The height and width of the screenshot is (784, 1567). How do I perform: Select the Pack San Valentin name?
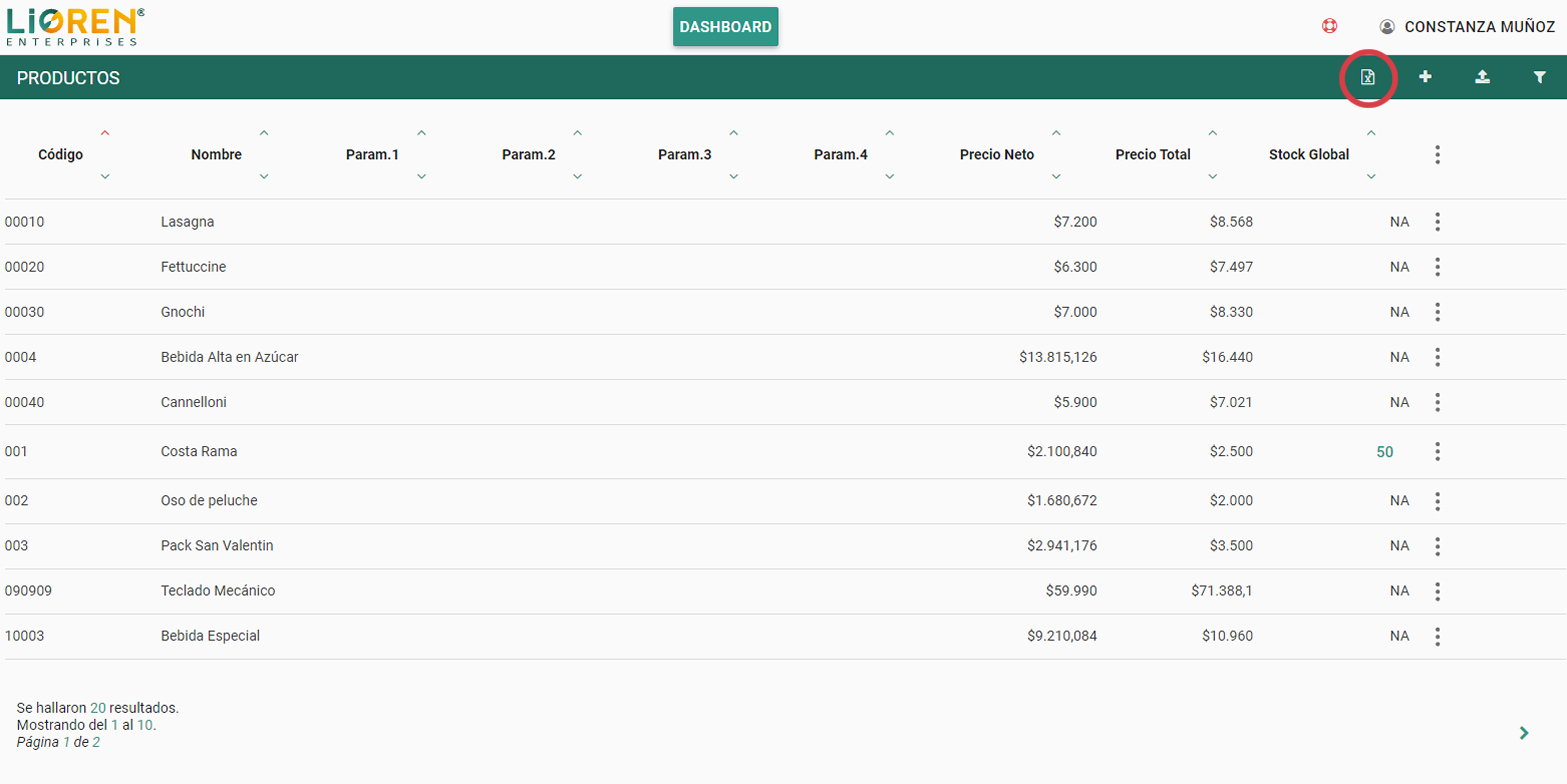(217, 546)
